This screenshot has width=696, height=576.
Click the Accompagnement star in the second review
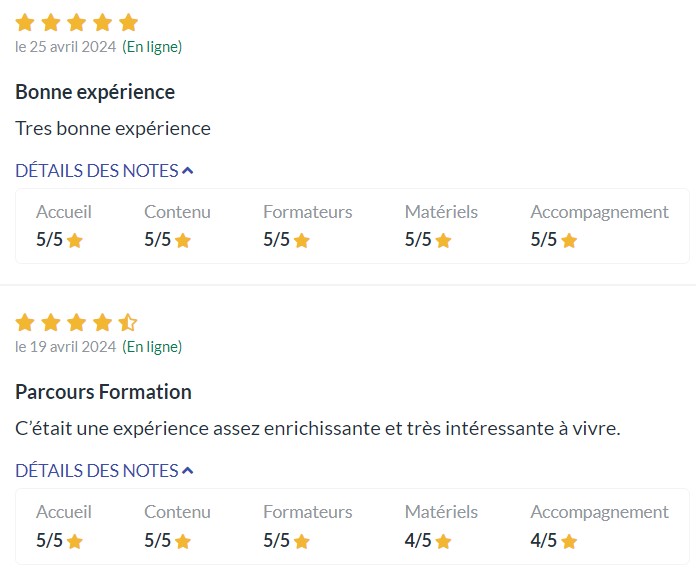point(569,541)
